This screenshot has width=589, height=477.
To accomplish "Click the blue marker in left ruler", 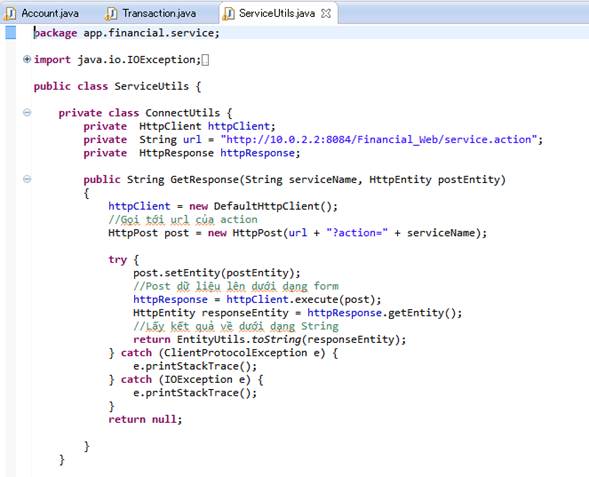I will pyautogui.click(x=11, y=33).
